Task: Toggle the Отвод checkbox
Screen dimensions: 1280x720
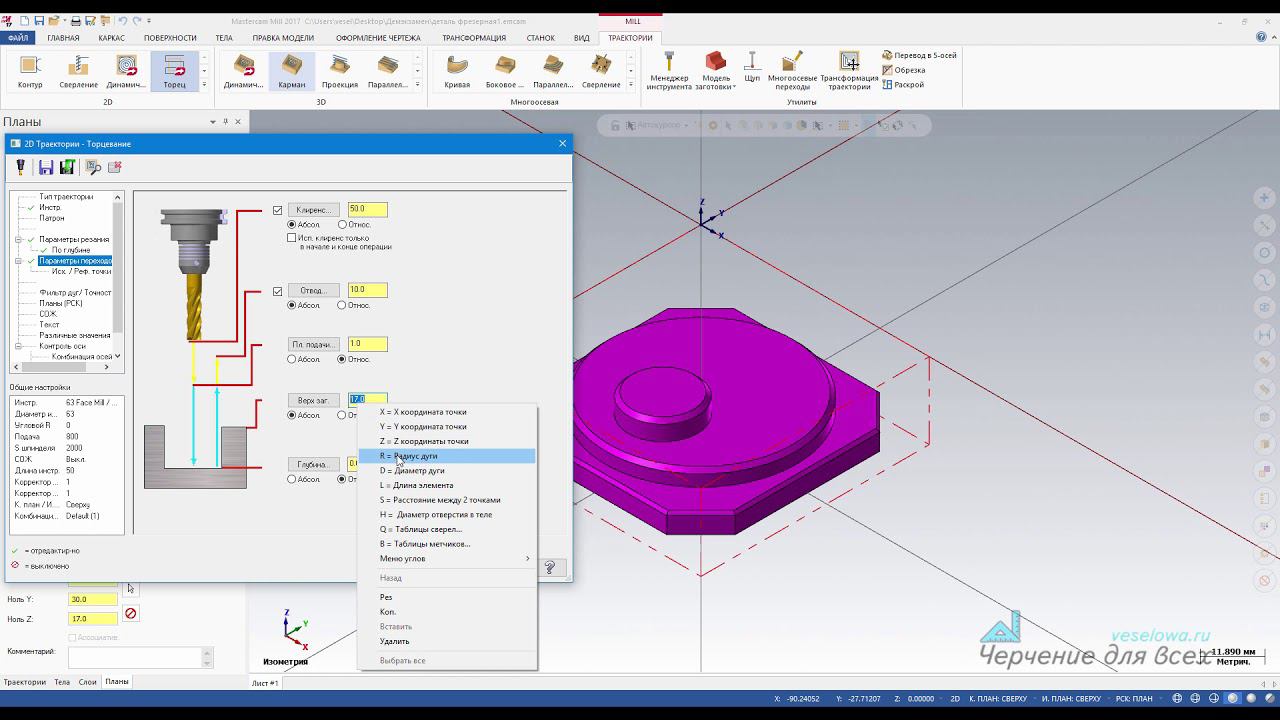Action: coord(278,291)
